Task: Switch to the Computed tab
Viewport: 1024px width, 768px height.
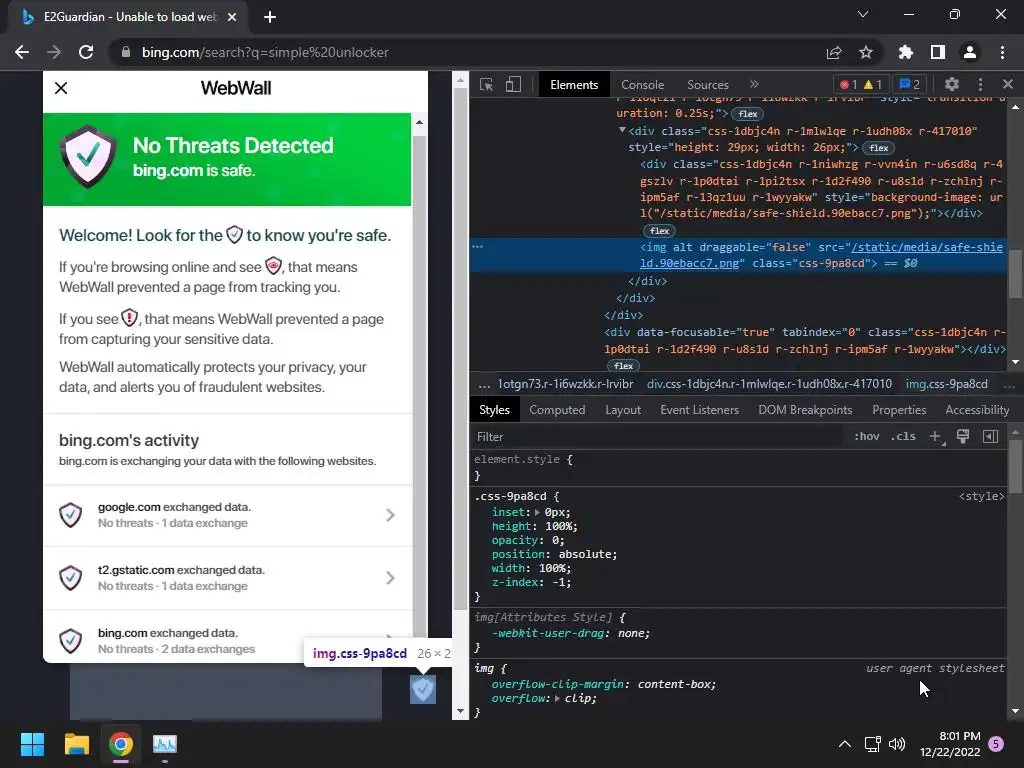Action: (x=557, y=409)
